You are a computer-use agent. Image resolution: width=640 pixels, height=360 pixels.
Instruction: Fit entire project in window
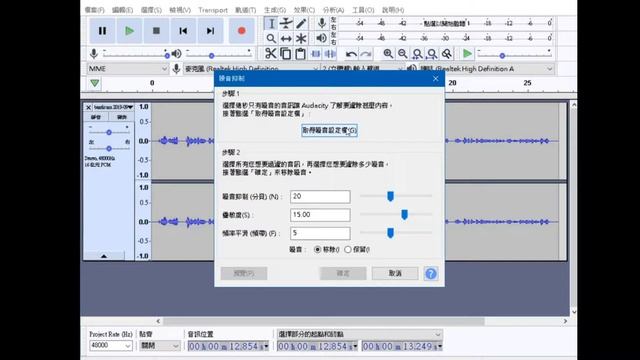432,53
